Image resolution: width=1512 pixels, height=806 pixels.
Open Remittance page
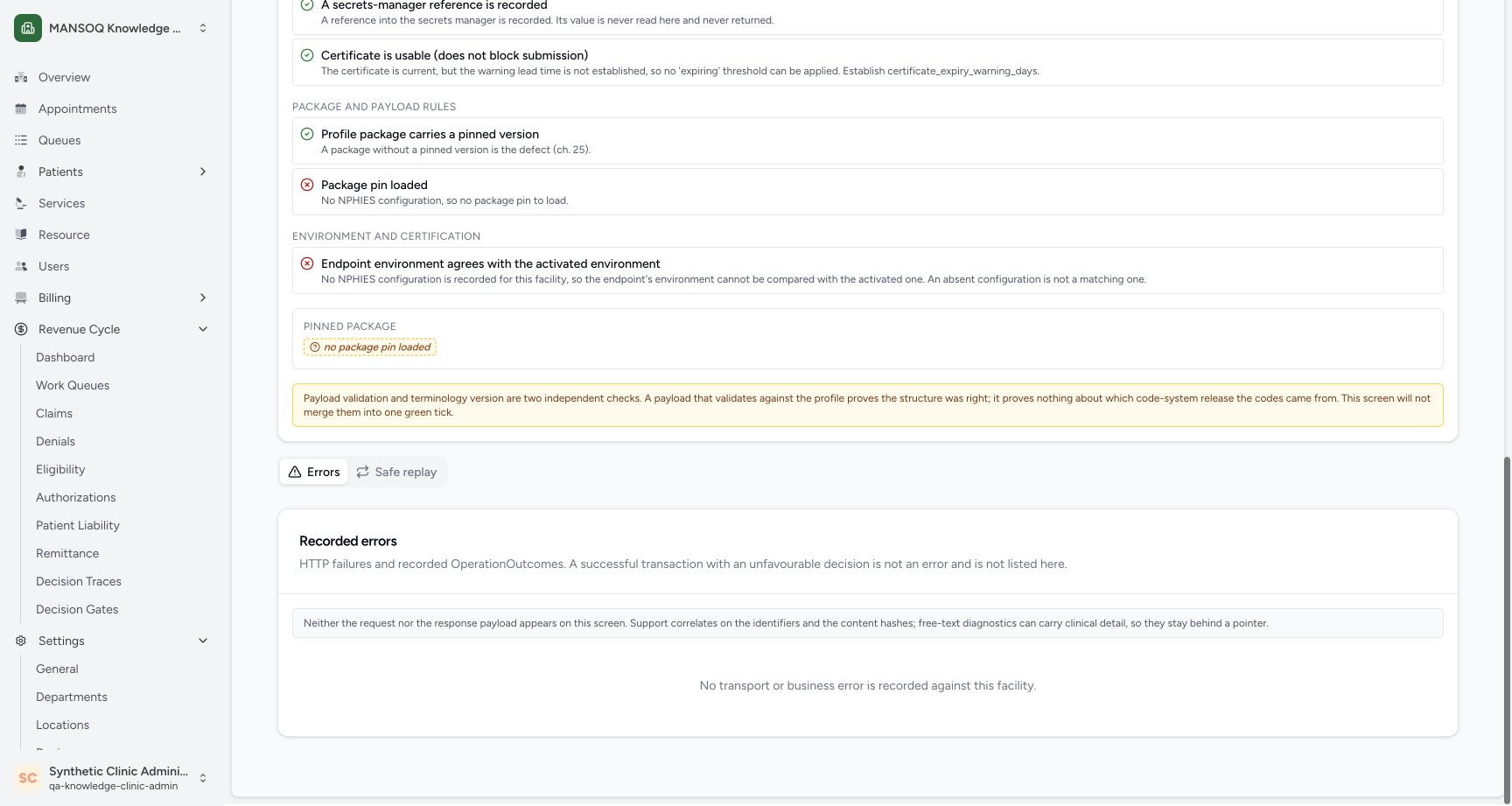coord(67,553)
